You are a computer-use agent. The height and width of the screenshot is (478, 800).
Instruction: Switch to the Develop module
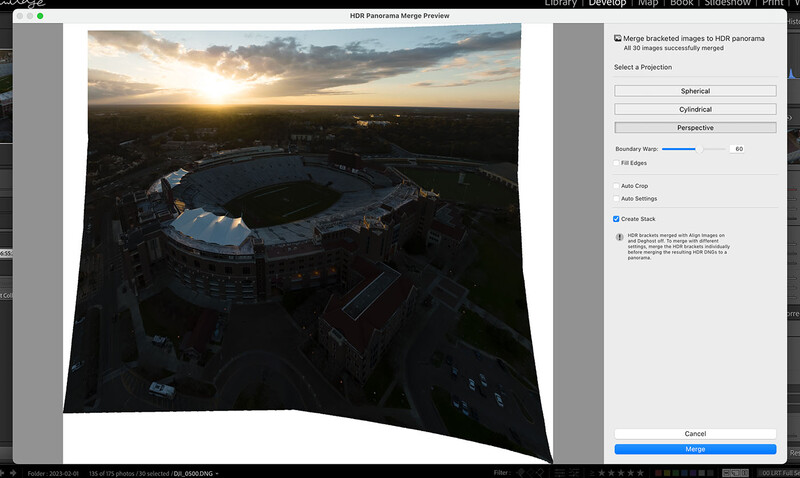pos(607,3)
